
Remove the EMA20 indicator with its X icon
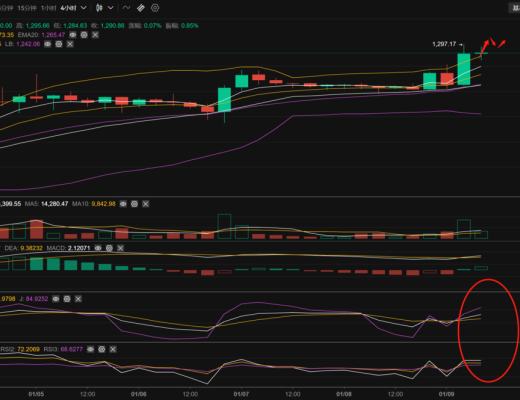95,35
